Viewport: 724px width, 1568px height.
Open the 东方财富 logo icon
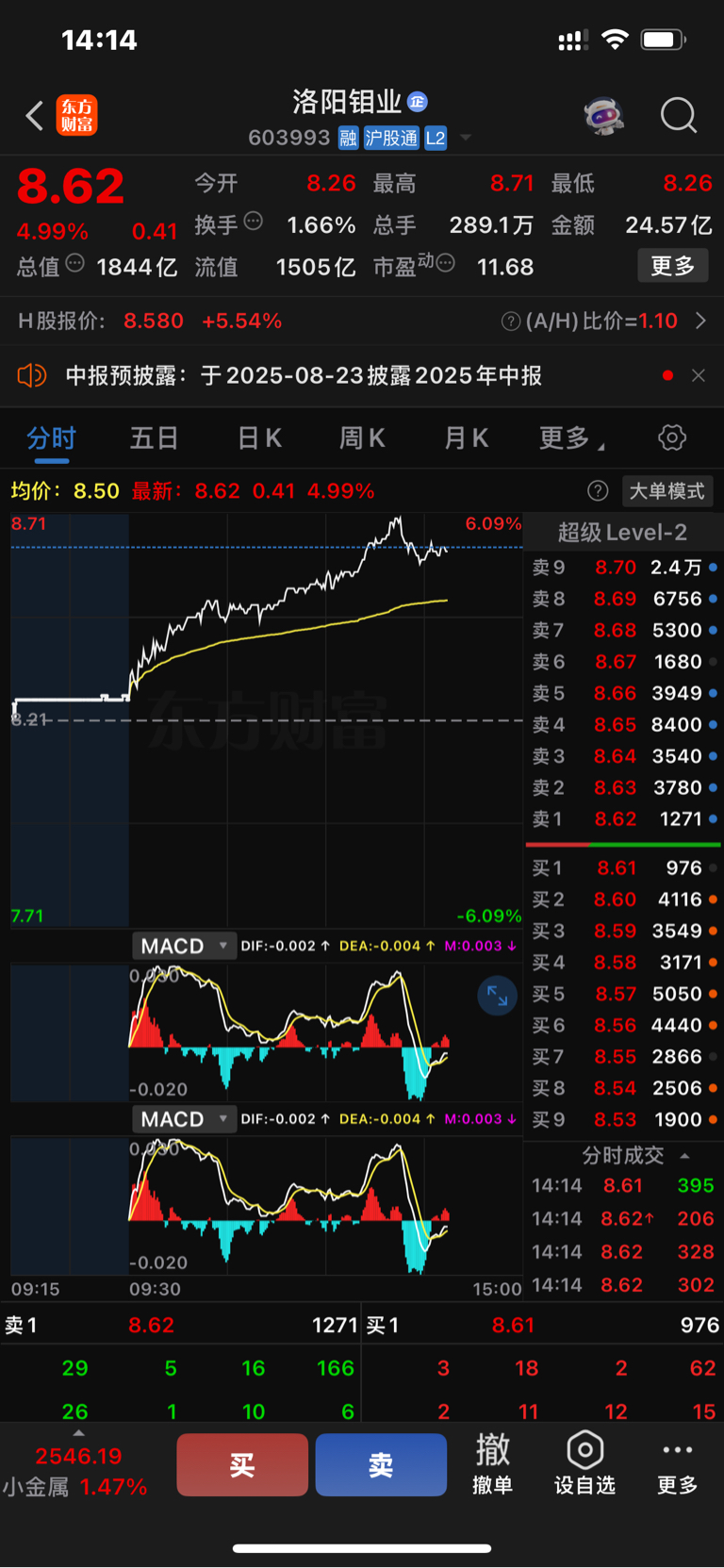[x=76, y=116]
